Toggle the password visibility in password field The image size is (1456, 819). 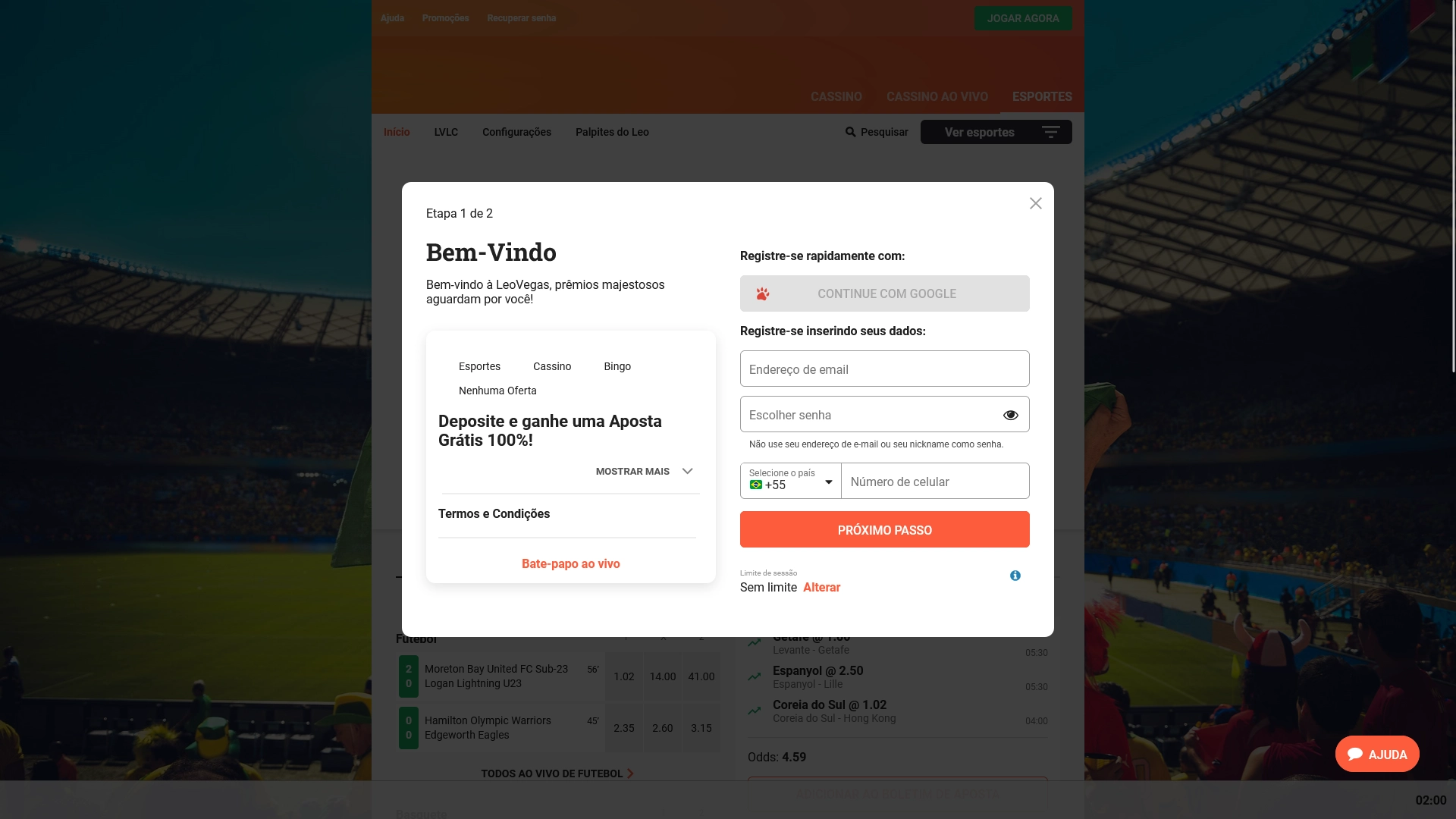point(1010,415)
